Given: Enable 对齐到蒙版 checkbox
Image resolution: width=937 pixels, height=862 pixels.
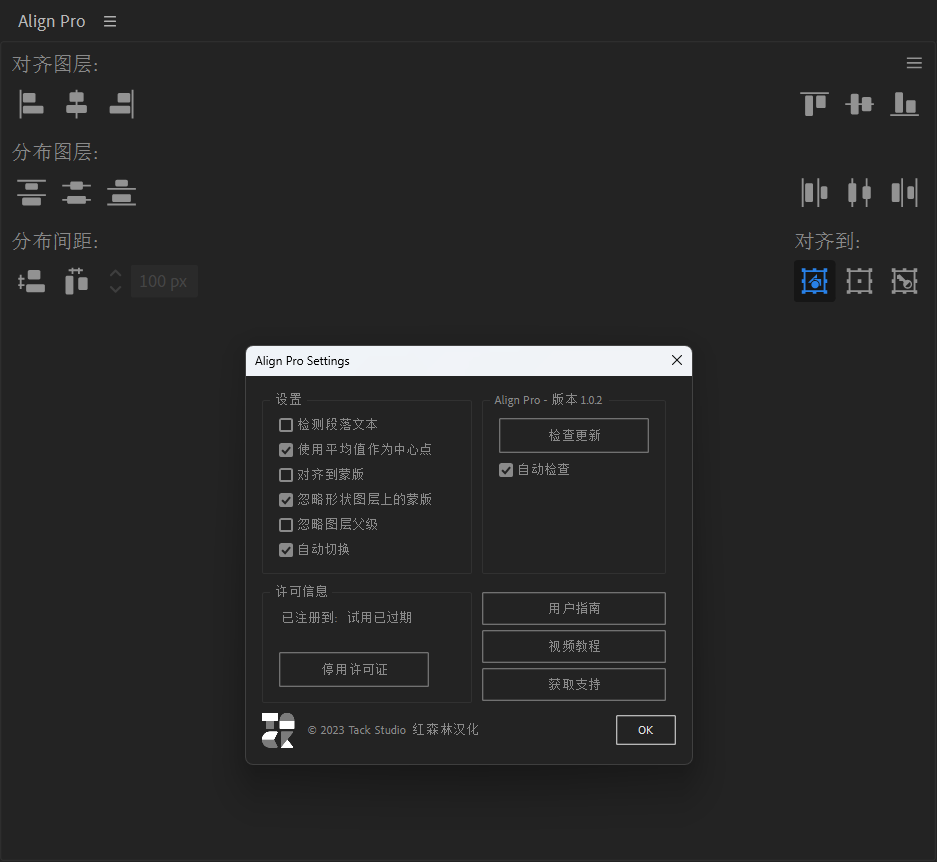Looking at the screenshot, I should tap(286, 475).
